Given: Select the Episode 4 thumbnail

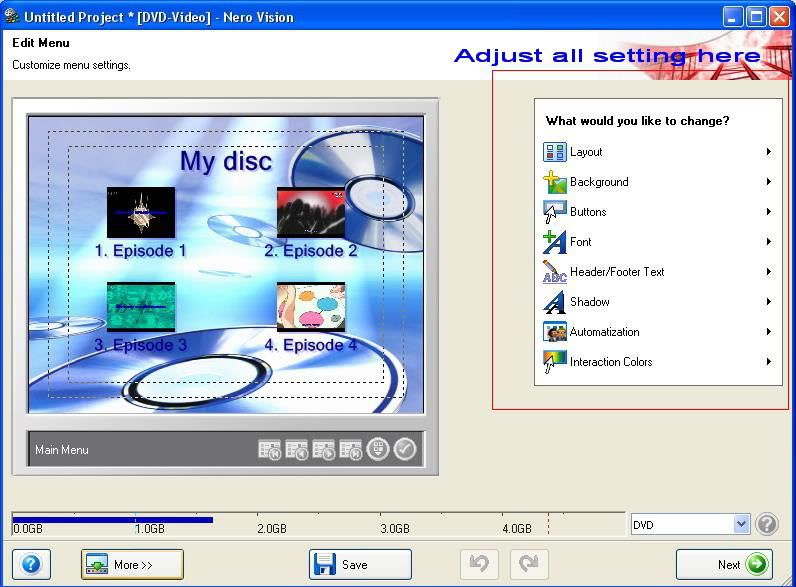Looking at the screenshot, I should (311, 307).
